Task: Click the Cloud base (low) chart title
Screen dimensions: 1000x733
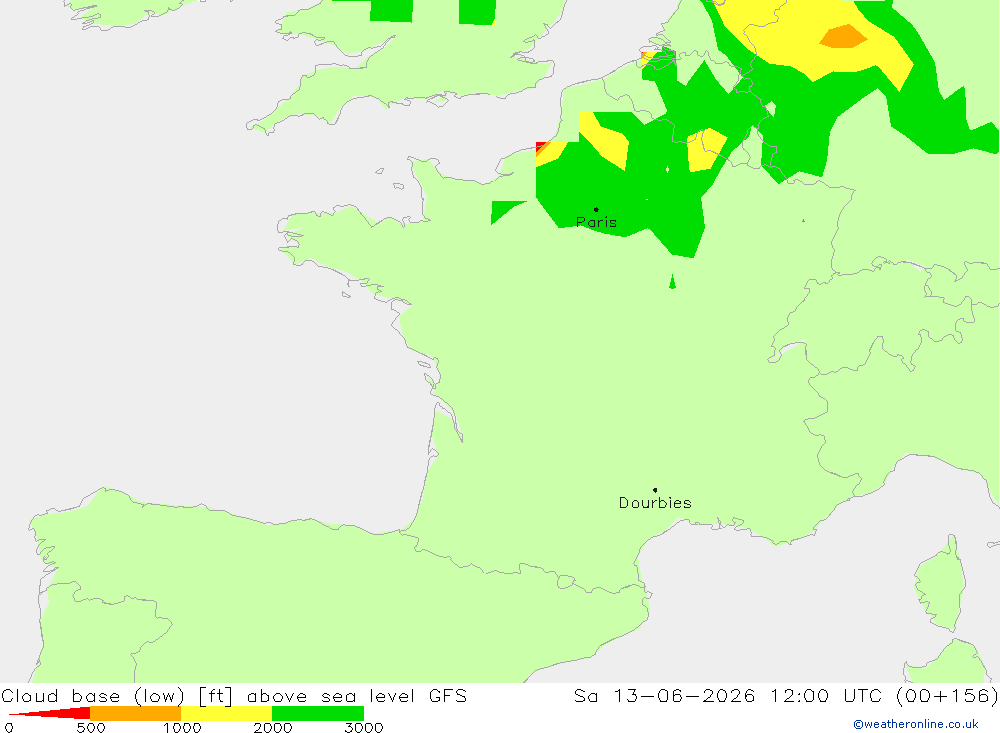Action: tap(234, 696)
